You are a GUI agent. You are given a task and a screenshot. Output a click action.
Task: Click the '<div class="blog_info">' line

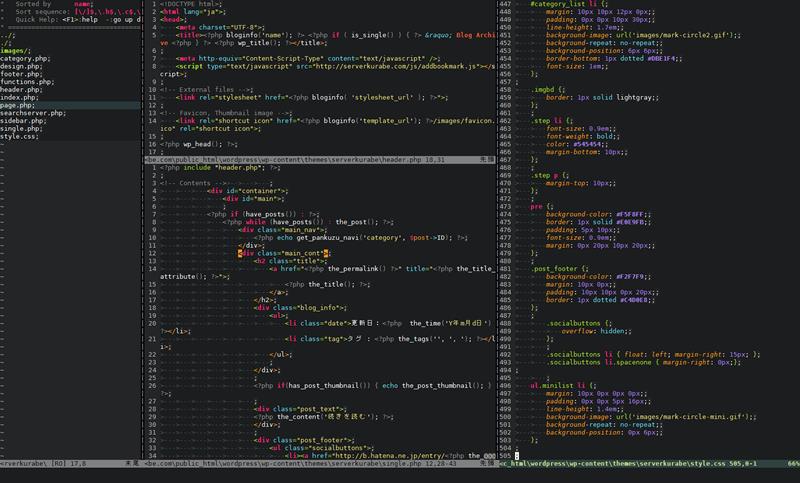click(x=300, y=308)
